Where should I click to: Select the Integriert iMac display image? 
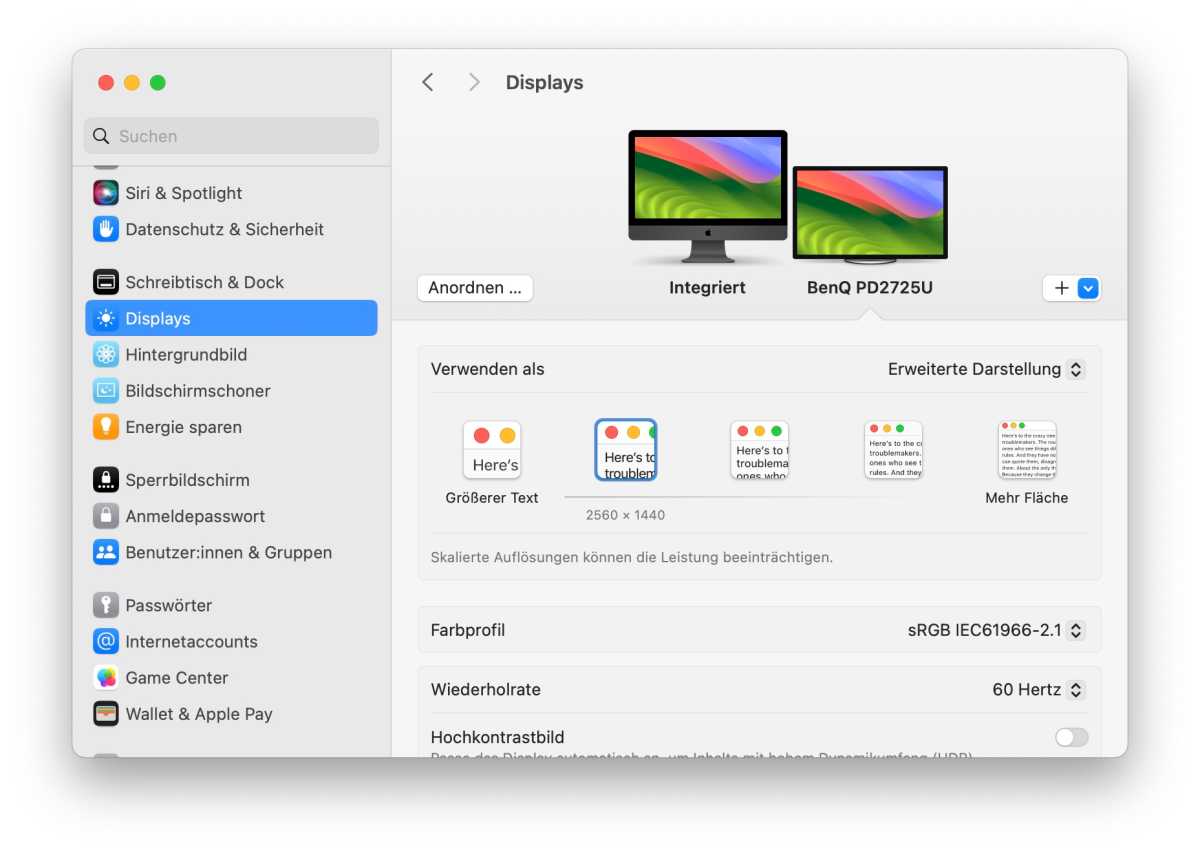pos(708,198)
